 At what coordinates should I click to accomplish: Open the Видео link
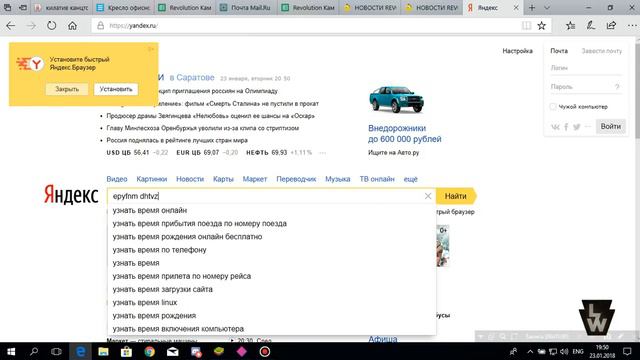(x=117, y=179)
